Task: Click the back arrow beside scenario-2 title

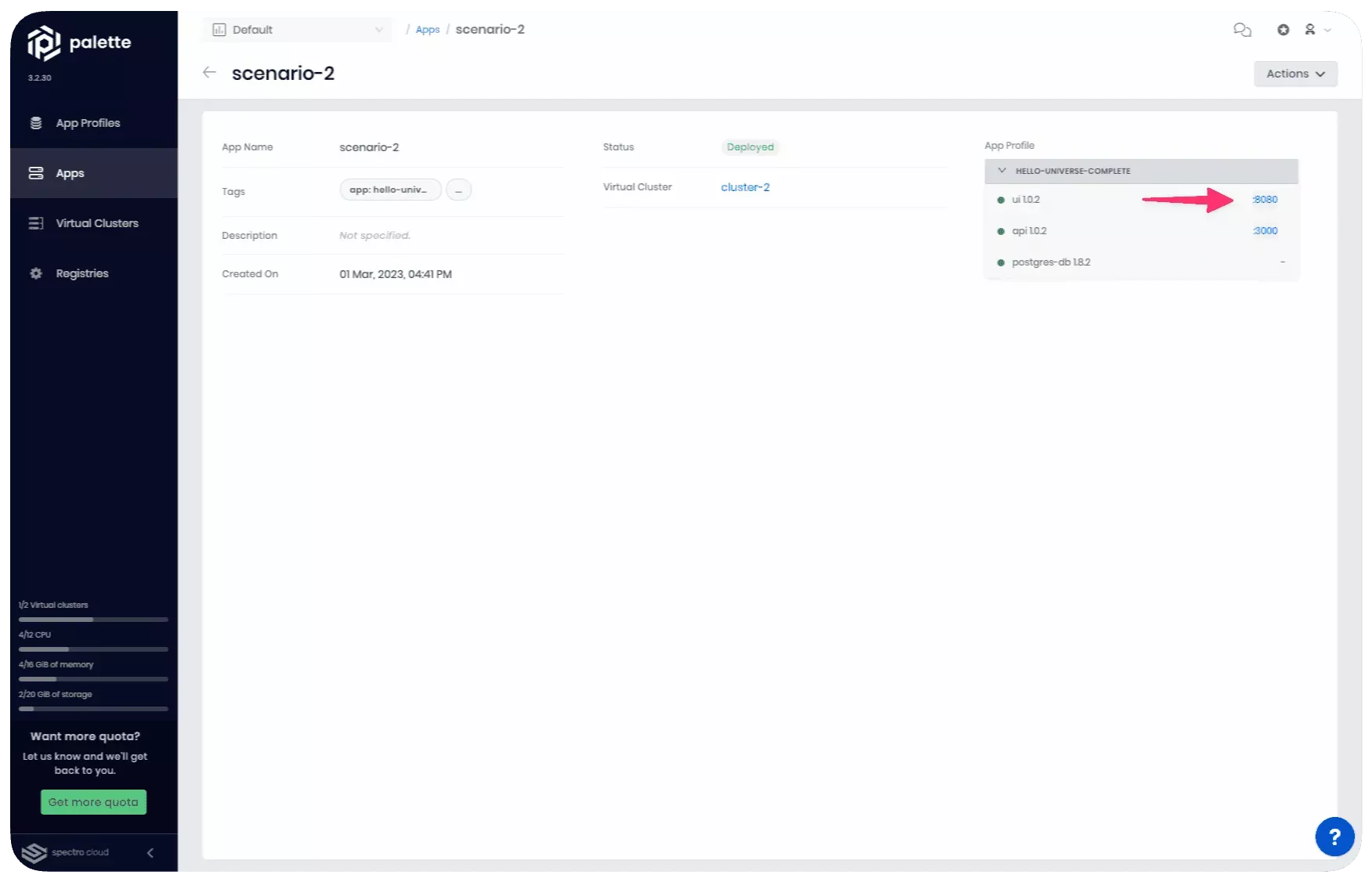Action: (x=209, y=73)
